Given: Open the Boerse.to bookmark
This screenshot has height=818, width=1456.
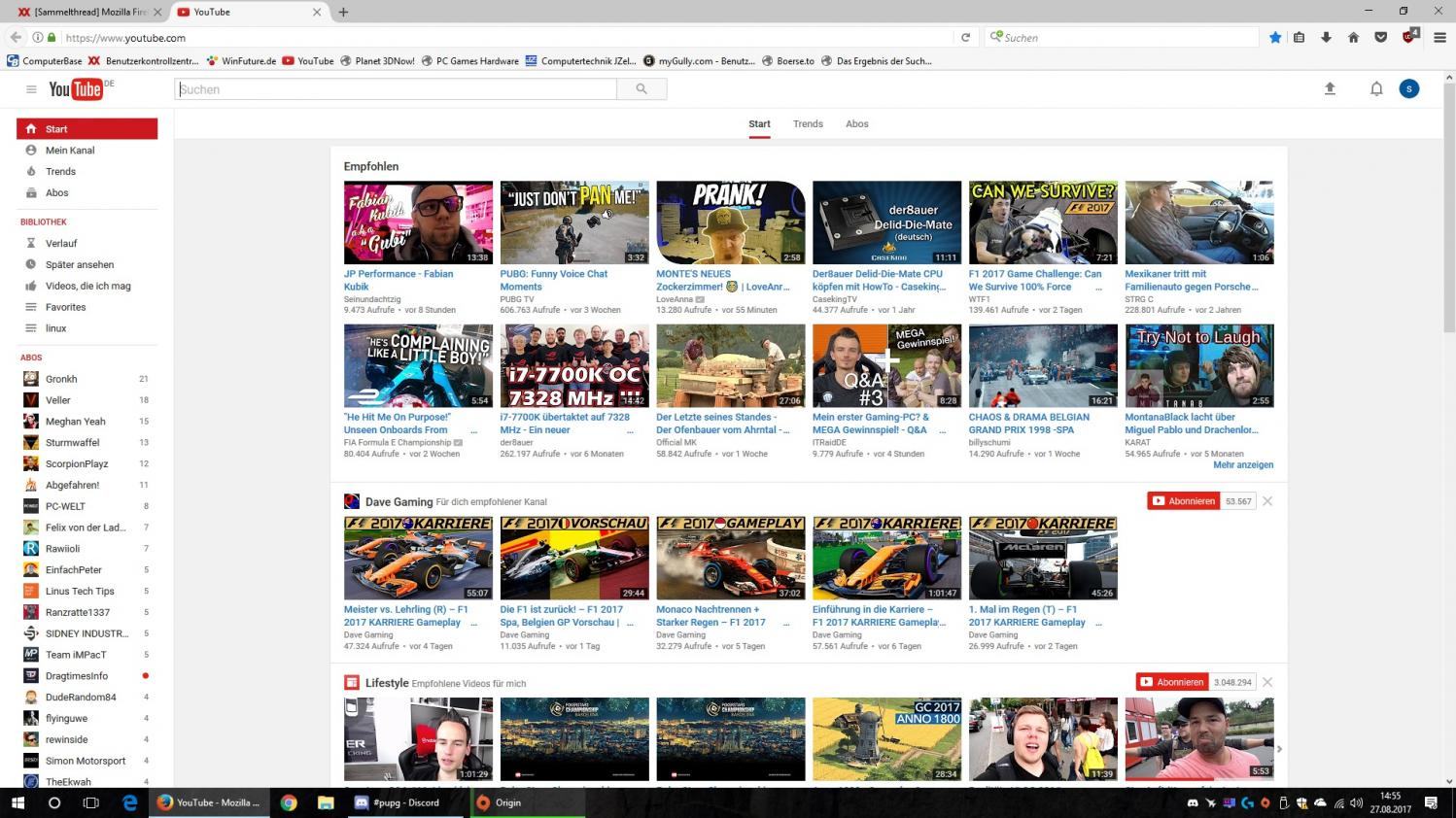Looking at the screenshot, I should pos(787,61).
